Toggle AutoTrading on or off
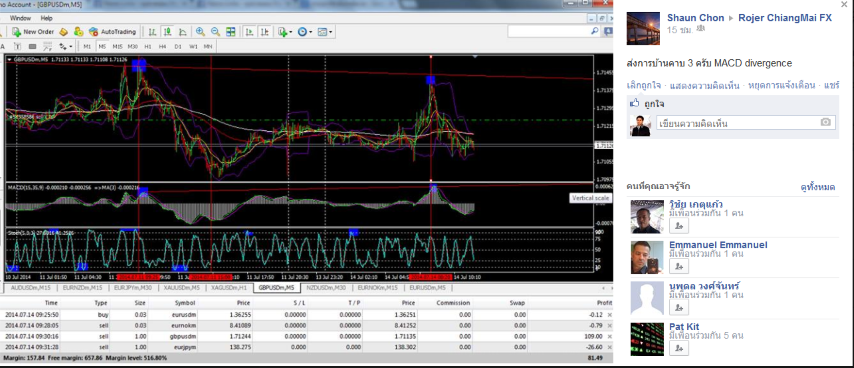The height and width of the screenshot is (368, 854). (112, 32)
